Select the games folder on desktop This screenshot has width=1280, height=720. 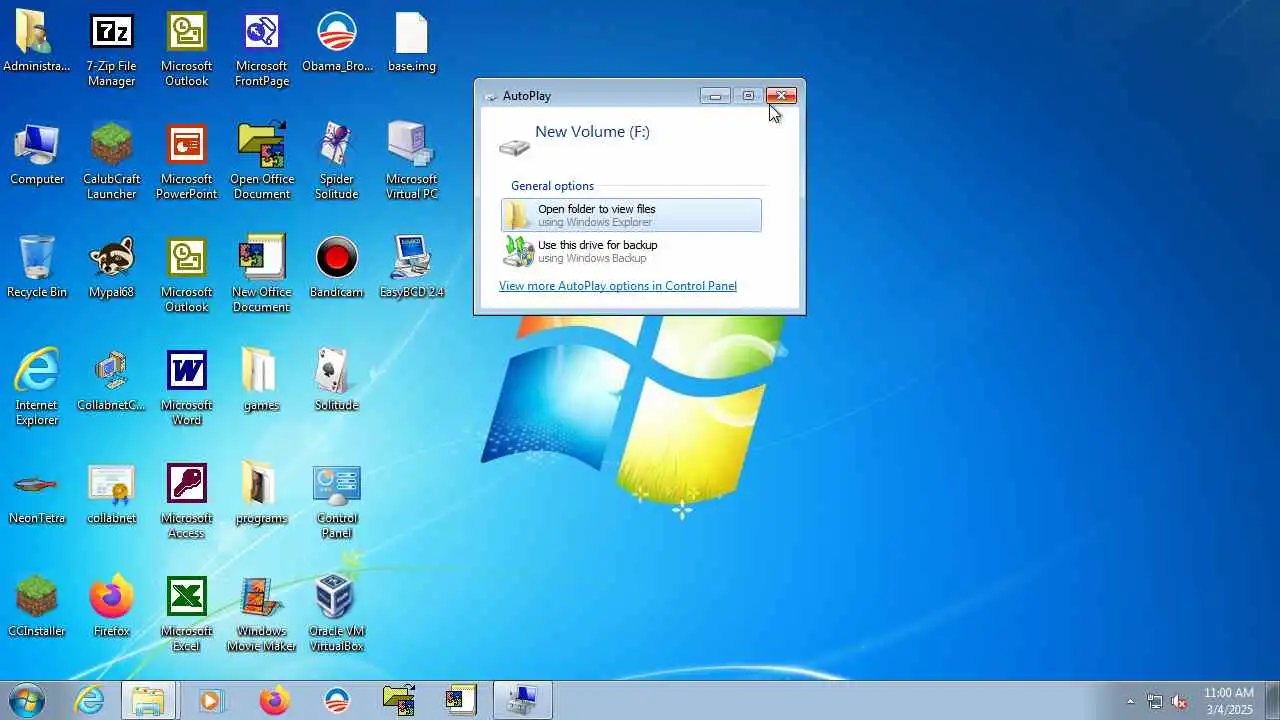tap(262, 381)
